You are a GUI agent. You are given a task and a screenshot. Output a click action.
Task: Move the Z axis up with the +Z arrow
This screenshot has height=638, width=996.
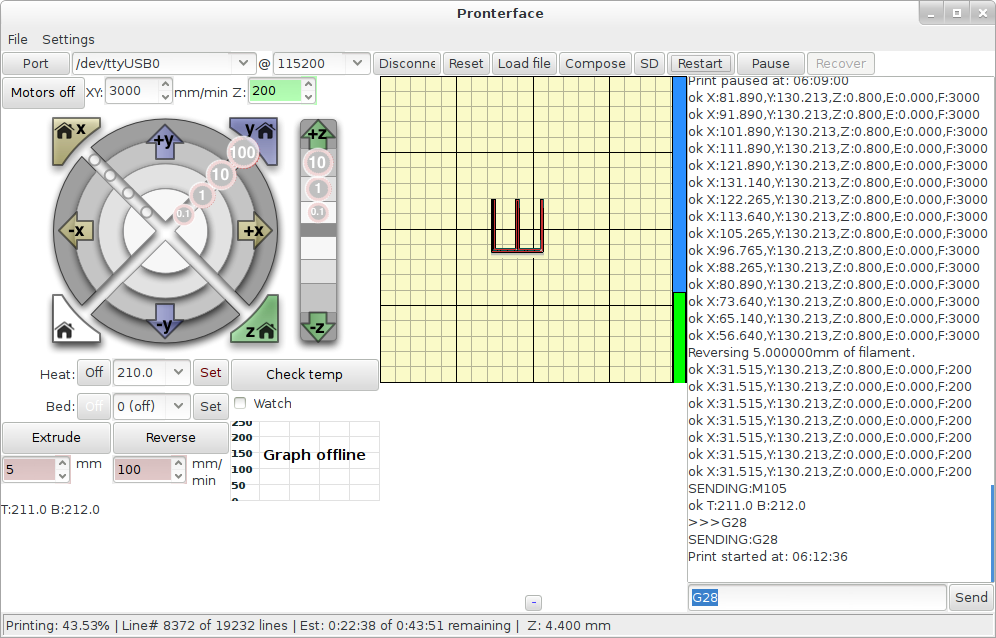pos(318,135)
